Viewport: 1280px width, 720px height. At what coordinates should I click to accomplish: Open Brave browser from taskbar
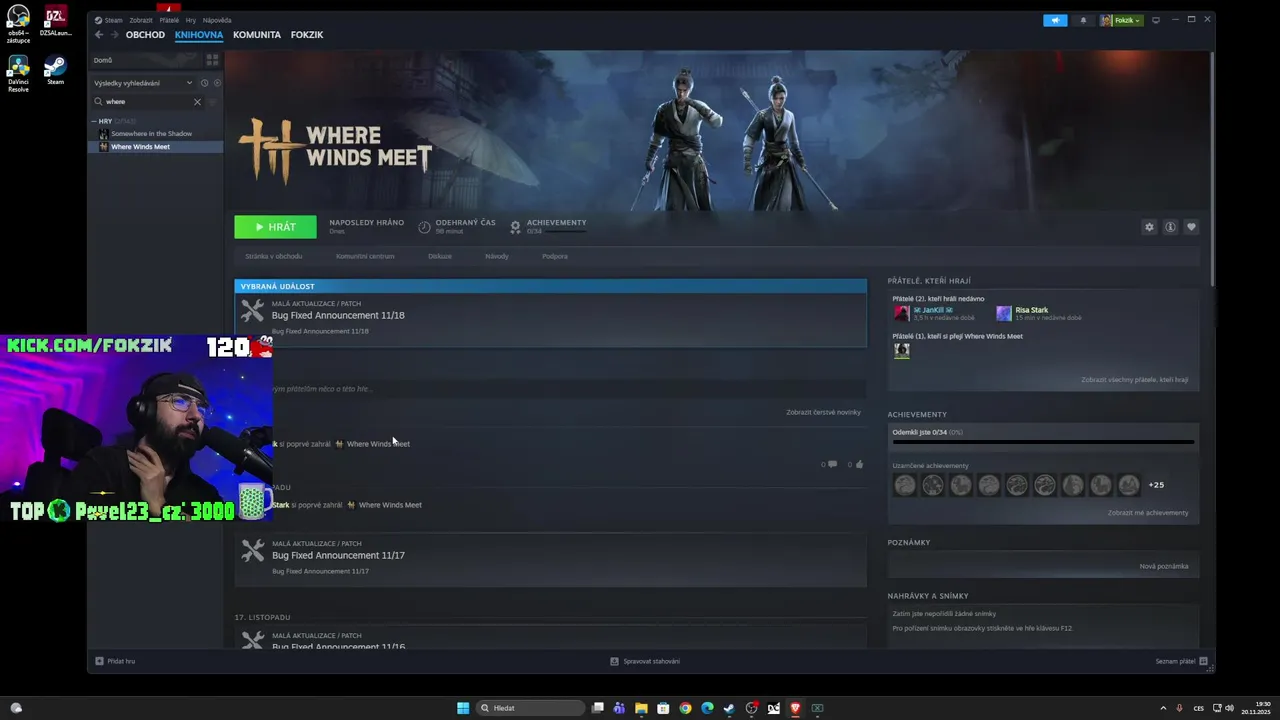(x=795, y=708)
